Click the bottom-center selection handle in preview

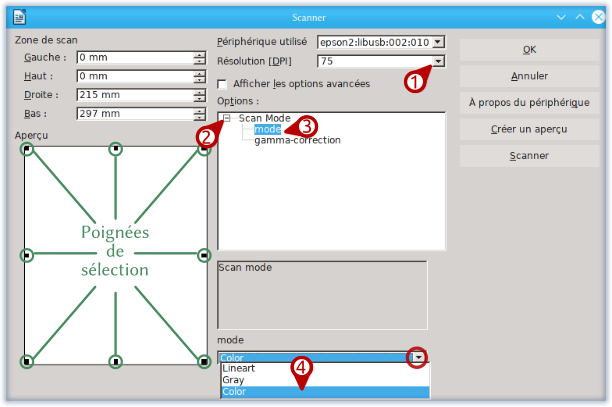coord(116,360)
